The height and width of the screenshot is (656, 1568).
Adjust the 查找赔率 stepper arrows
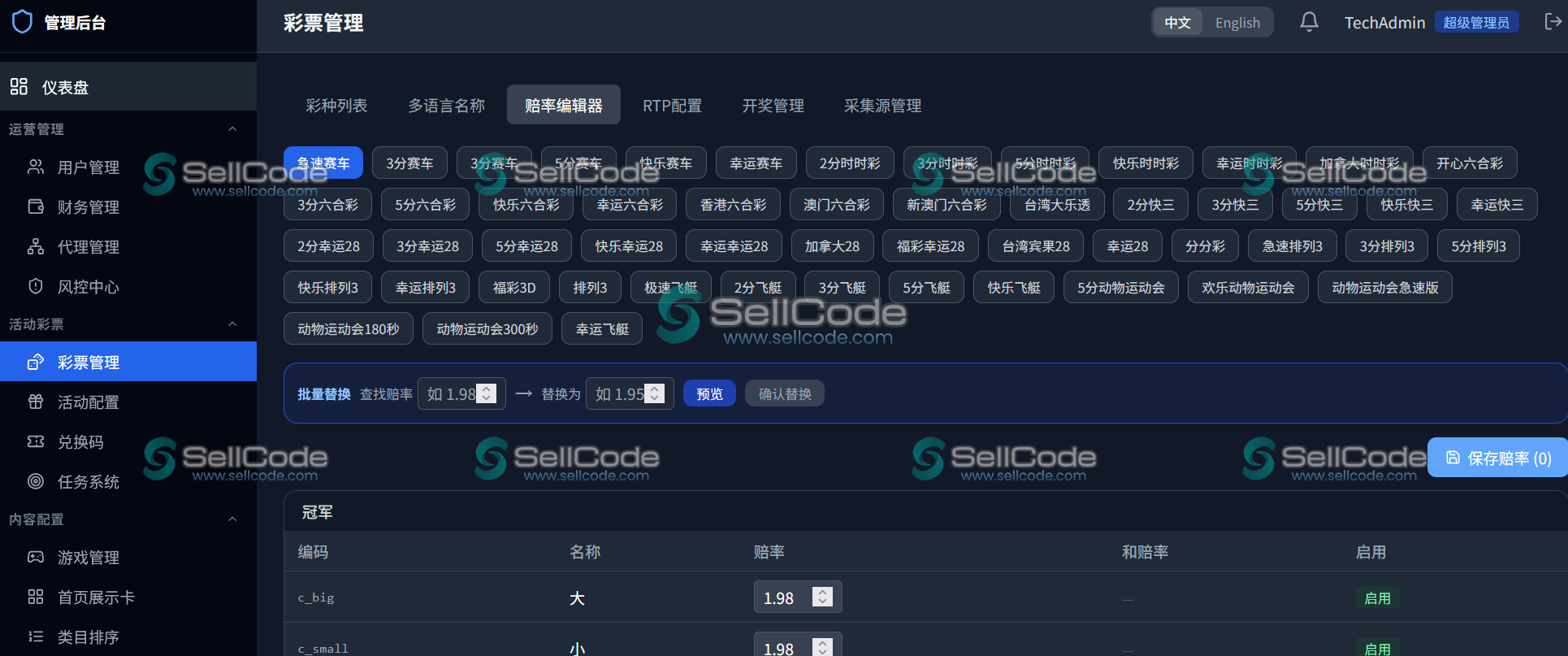click(x=486, y=393)
